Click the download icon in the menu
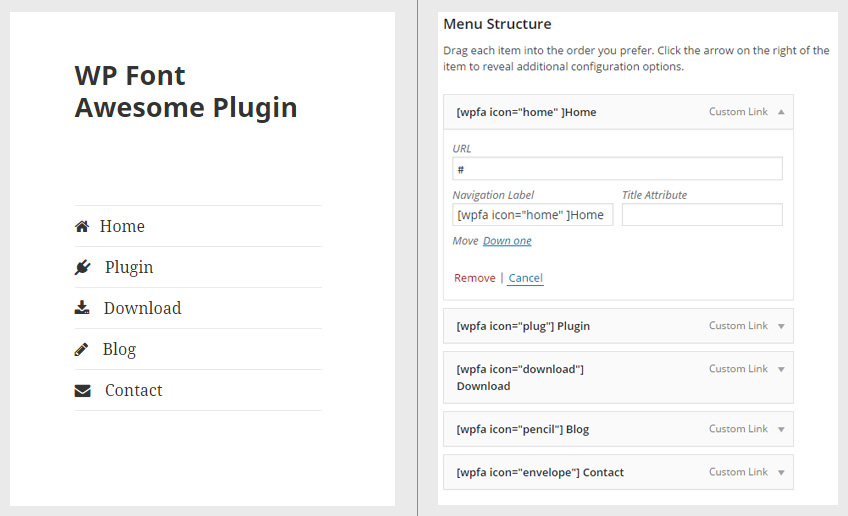This screenshot has width=848, height=516. 82,308
